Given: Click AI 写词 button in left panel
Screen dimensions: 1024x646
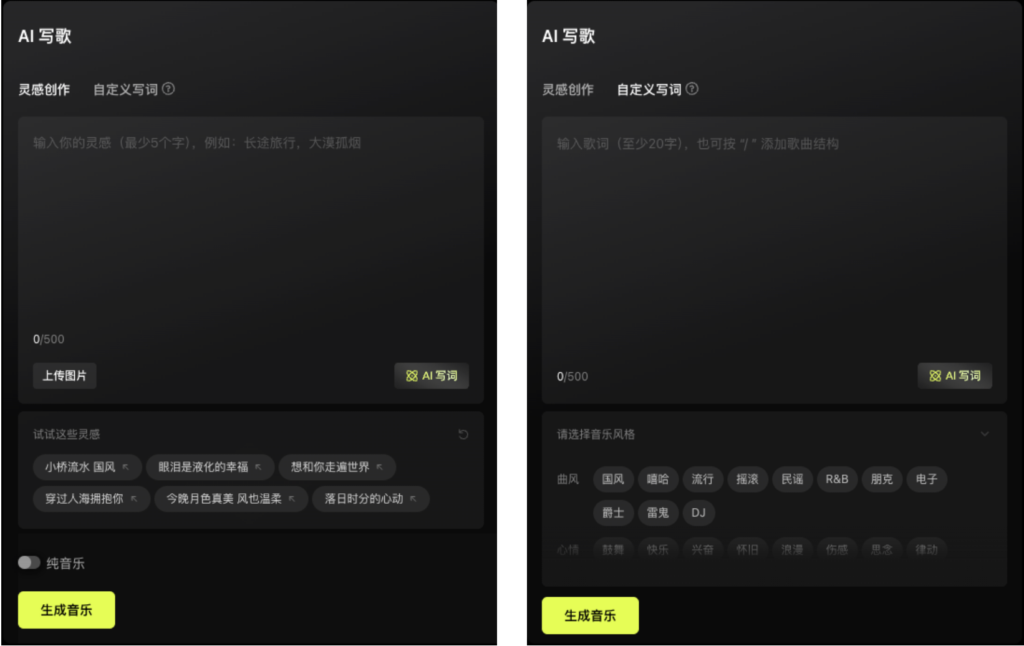Looking at the screenshot, I should pyautogui.click(x=432, y=376).
